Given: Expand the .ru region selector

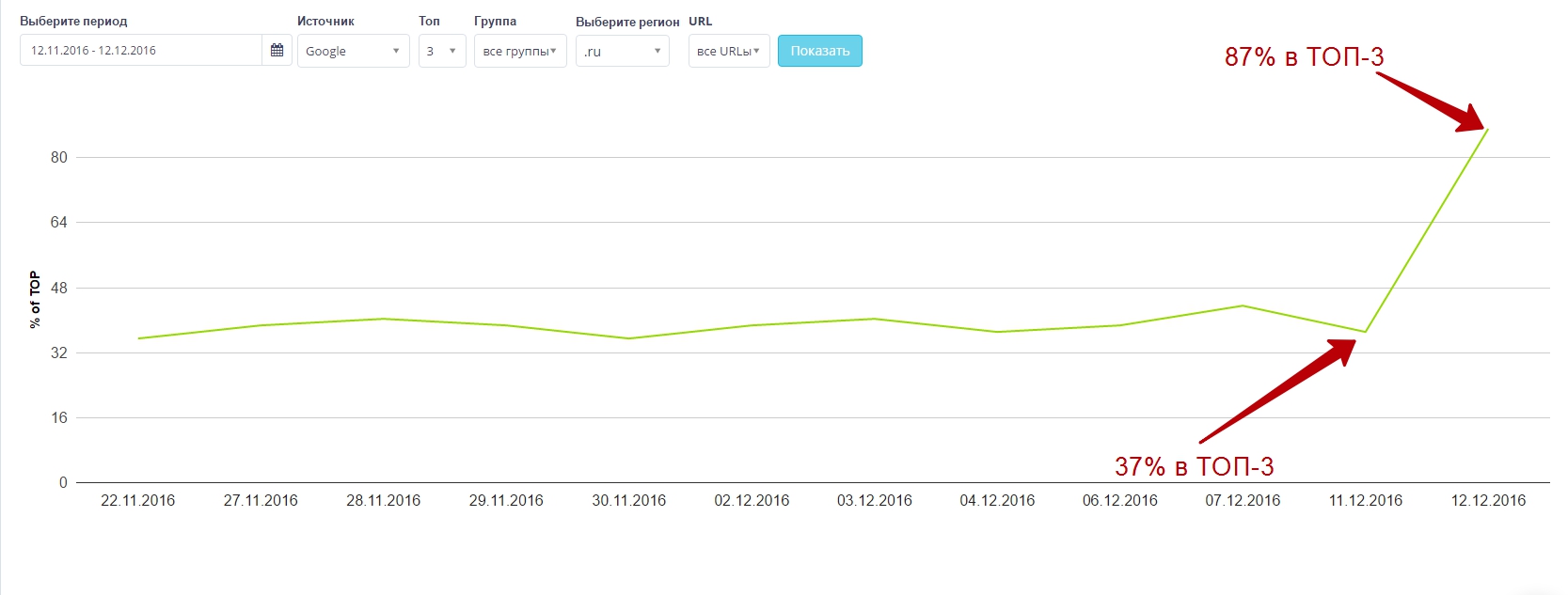Looking at the screenshot, I should click(x=622, y=51).
